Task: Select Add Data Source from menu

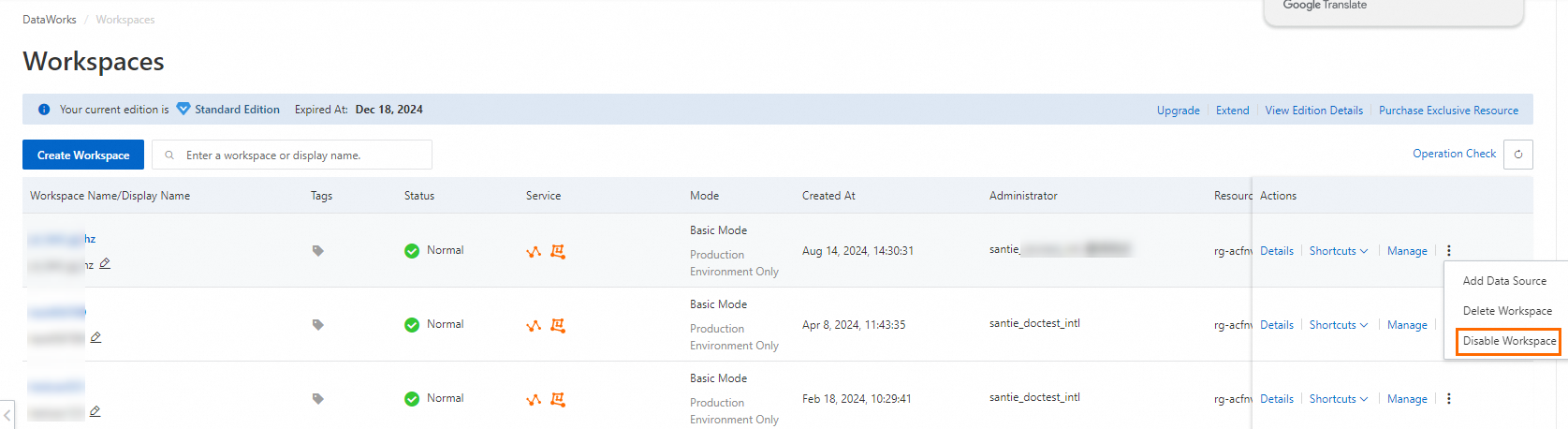Action: (1504, 281)
